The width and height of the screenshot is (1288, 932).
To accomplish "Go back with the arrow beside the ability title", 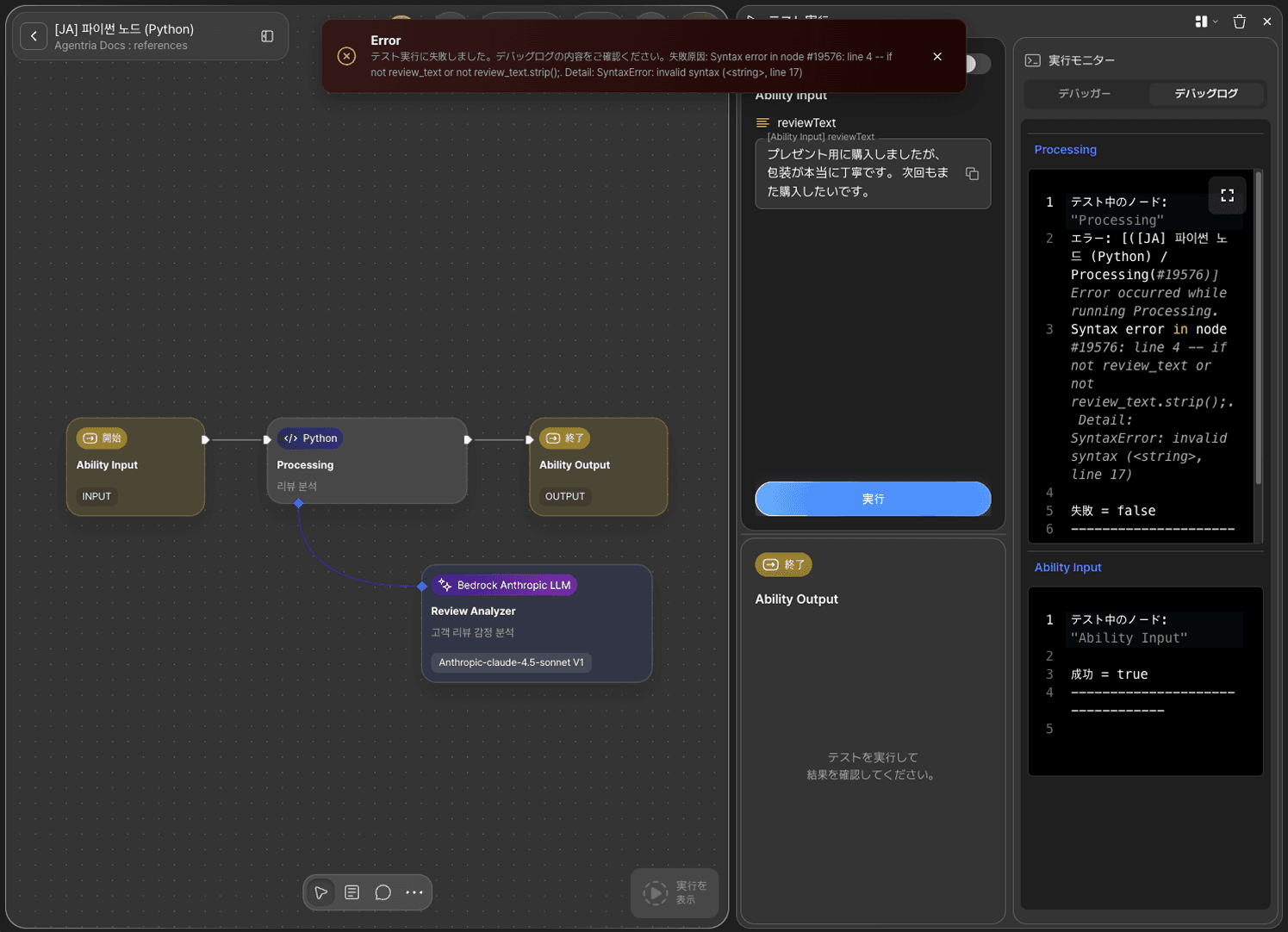I will click(x=34, y=36).
